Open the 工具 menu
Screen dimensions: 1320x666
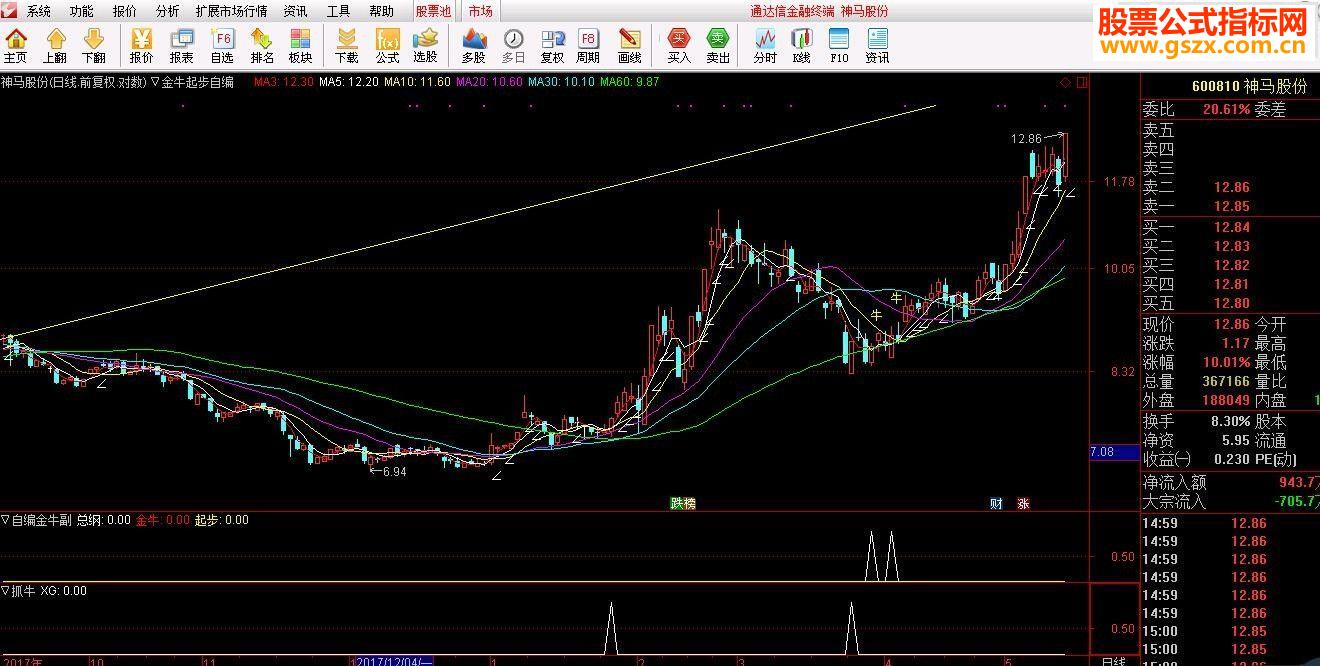pos(338,11)
